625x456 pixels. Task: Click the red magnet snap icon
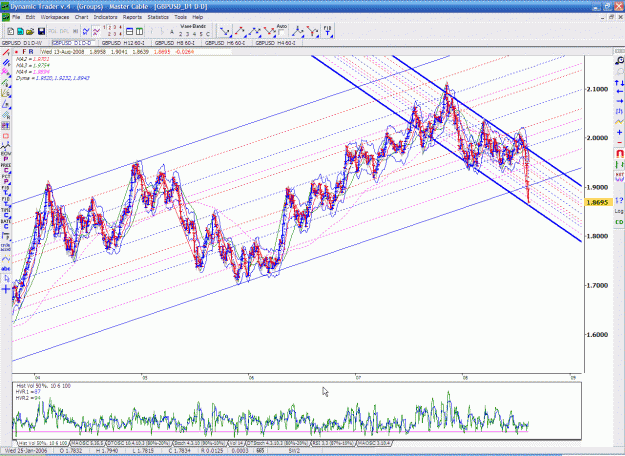pos(619,153)
